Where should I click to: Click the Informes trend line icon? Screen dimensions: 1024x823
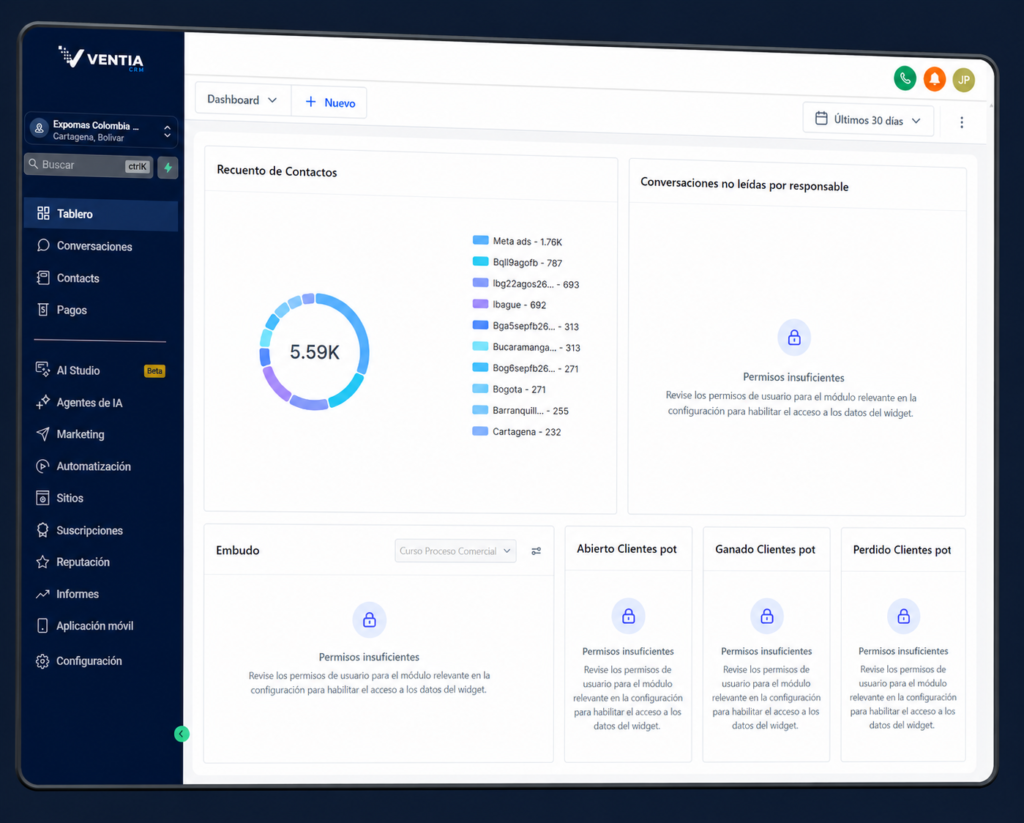coord(42,594)
